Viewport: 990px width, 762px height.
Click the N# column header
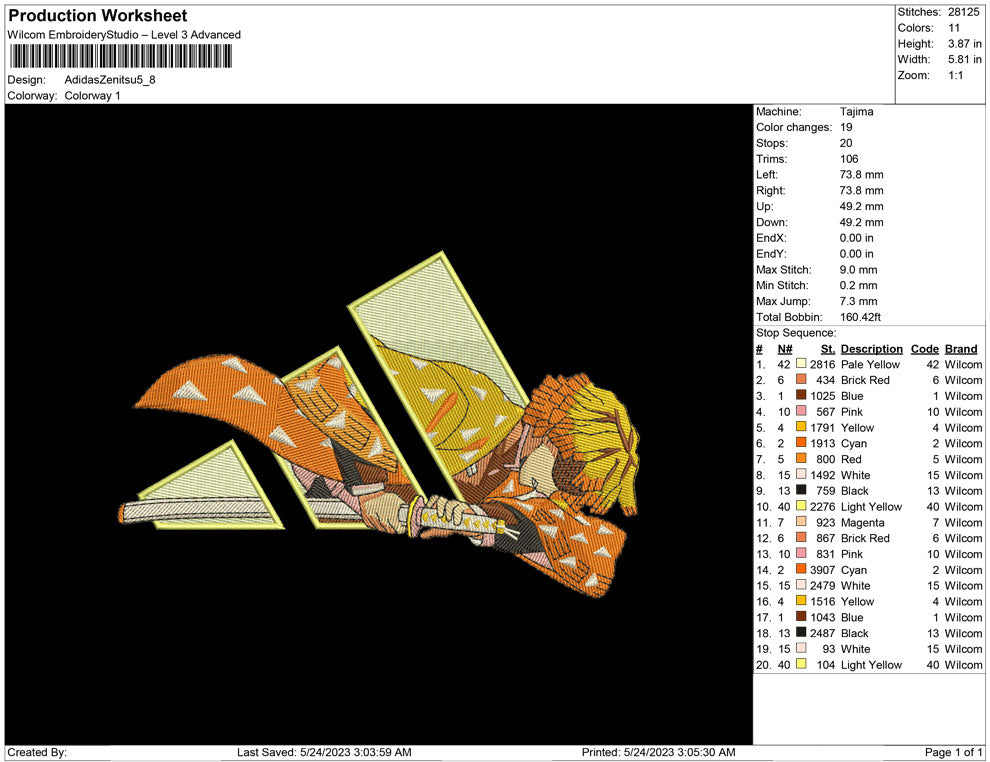point(785,349)
